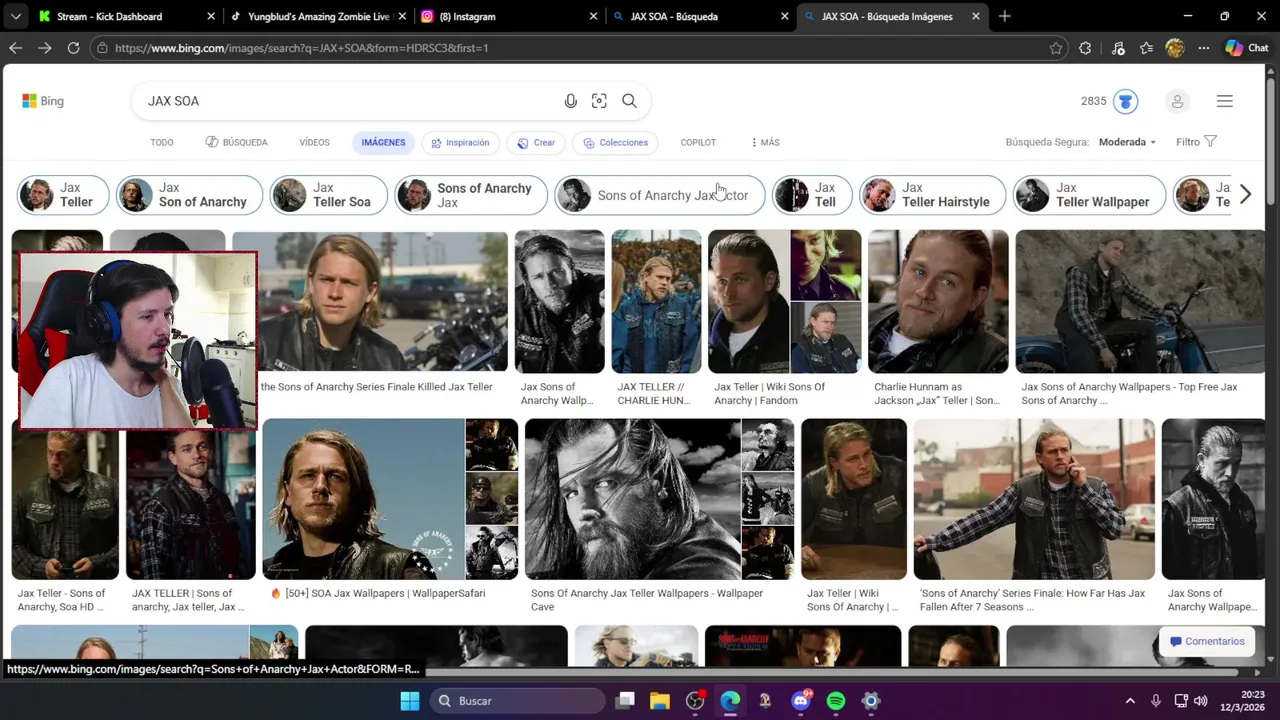Select the TODO search category
The image size is (1280, 720).
162,142
